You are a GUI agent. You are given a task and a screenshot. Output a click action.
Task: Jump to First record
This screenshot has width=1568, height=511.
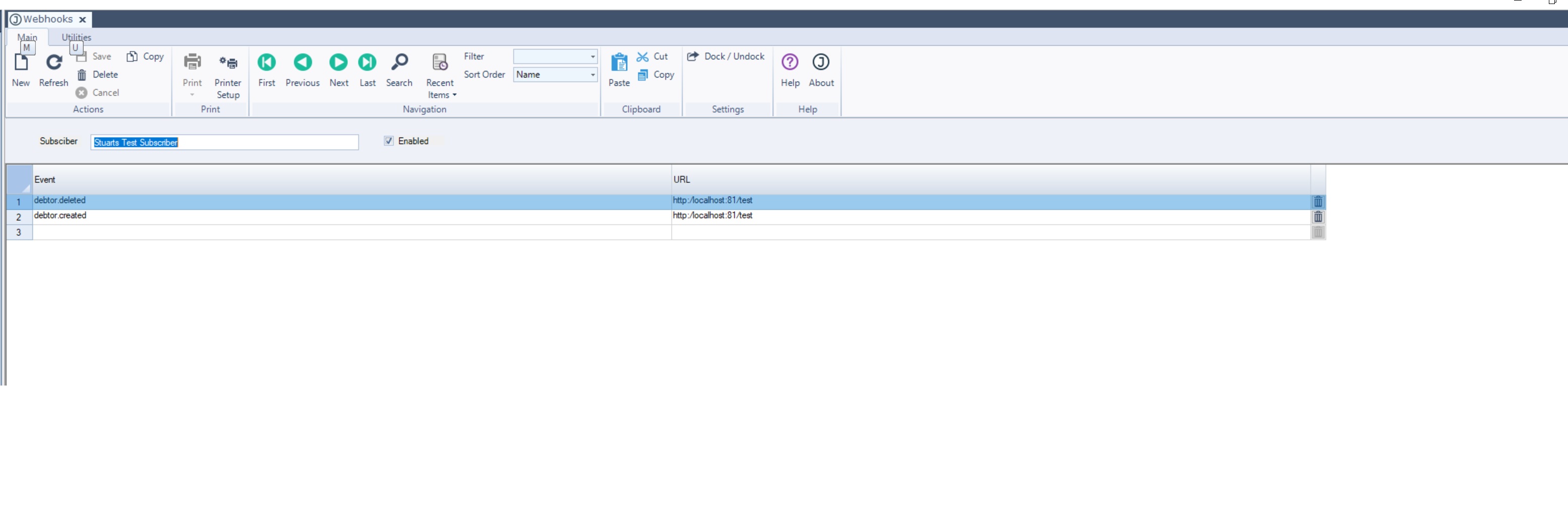pyautogui.click(x=267, y=62)
